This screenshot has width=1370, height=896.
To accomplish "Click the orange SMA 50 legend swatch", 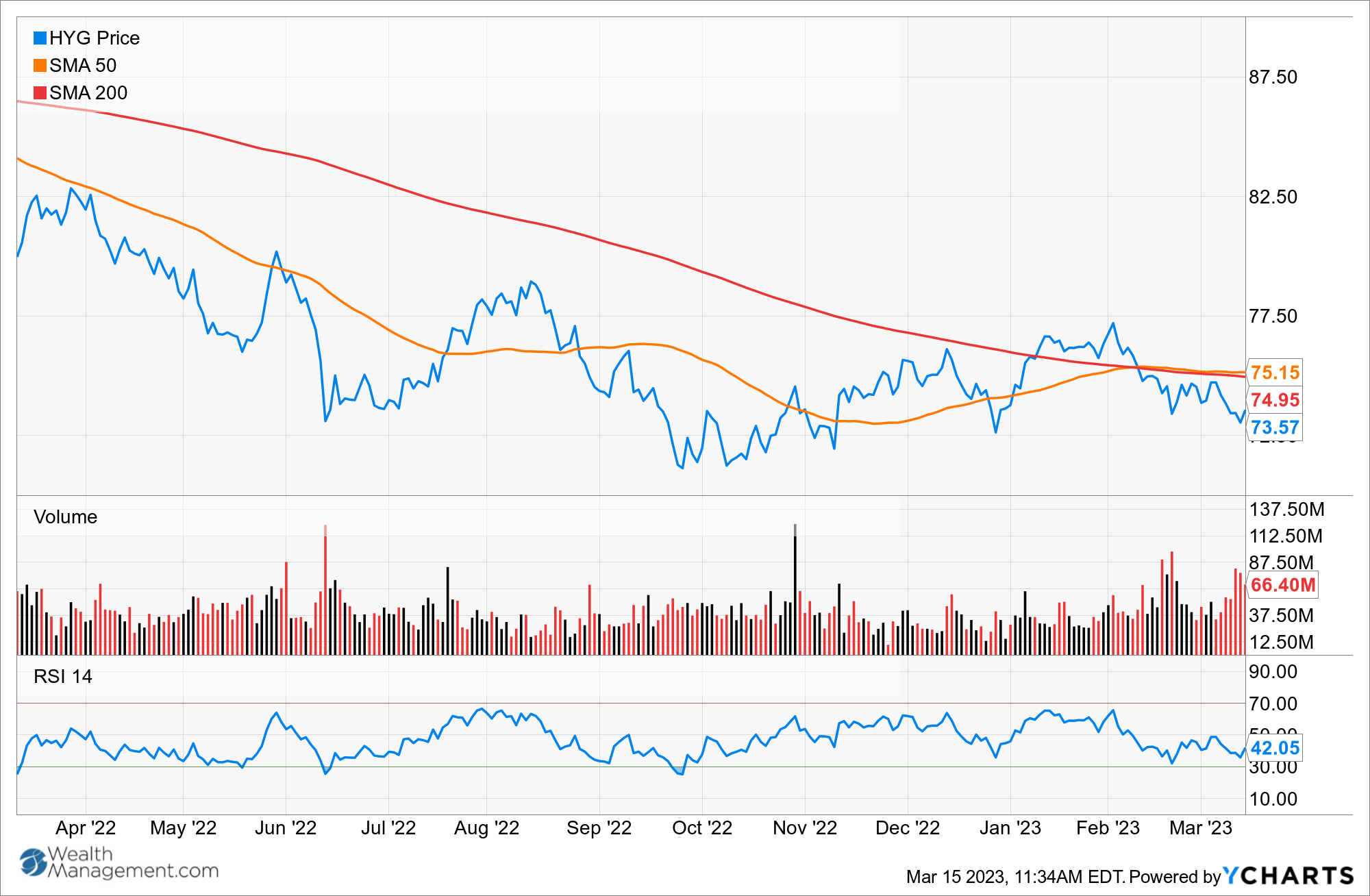I will [40, 66].
